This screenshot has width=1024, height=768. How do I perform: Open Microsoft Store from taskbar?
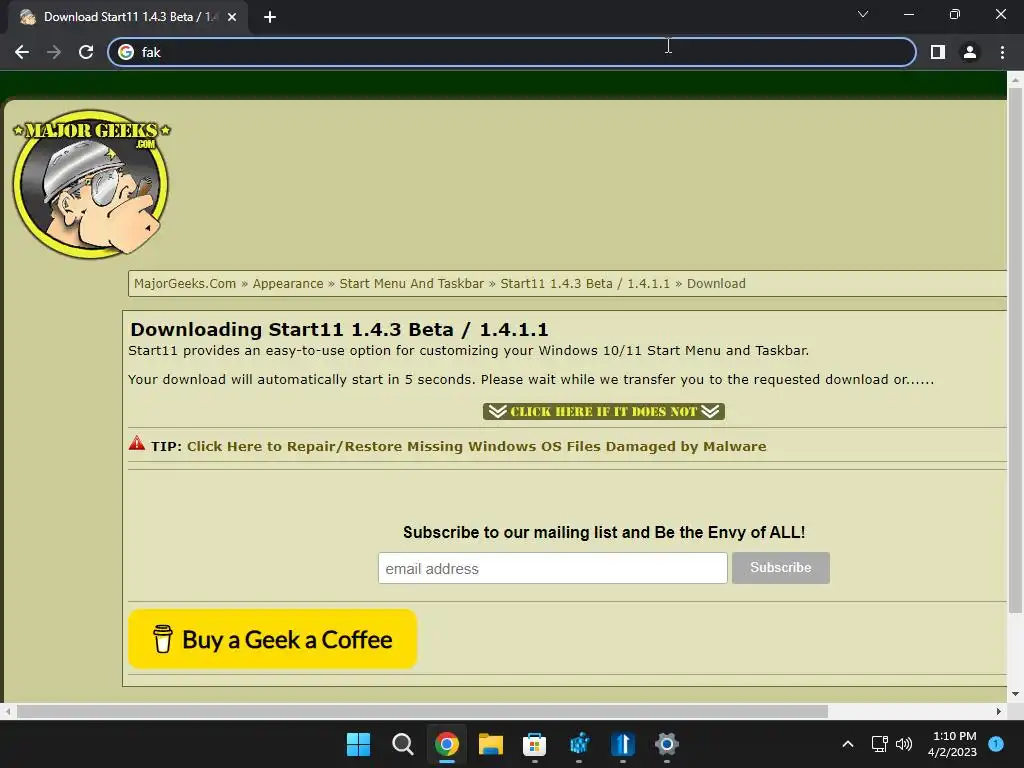pos(534,744)
